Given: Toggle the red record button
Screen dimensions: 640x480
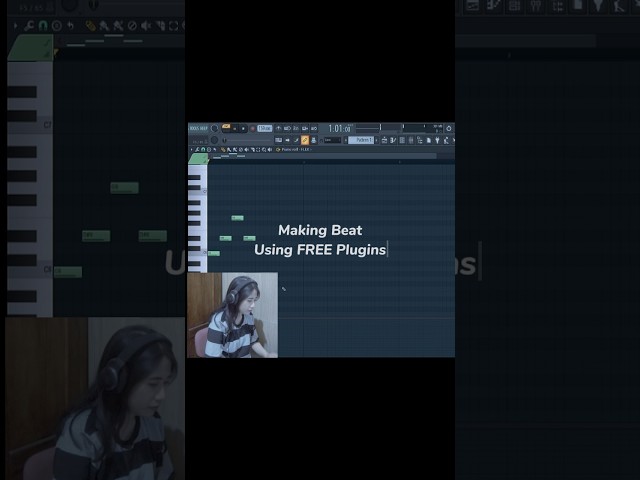Looking at the screenshot, I should [253, 129].
